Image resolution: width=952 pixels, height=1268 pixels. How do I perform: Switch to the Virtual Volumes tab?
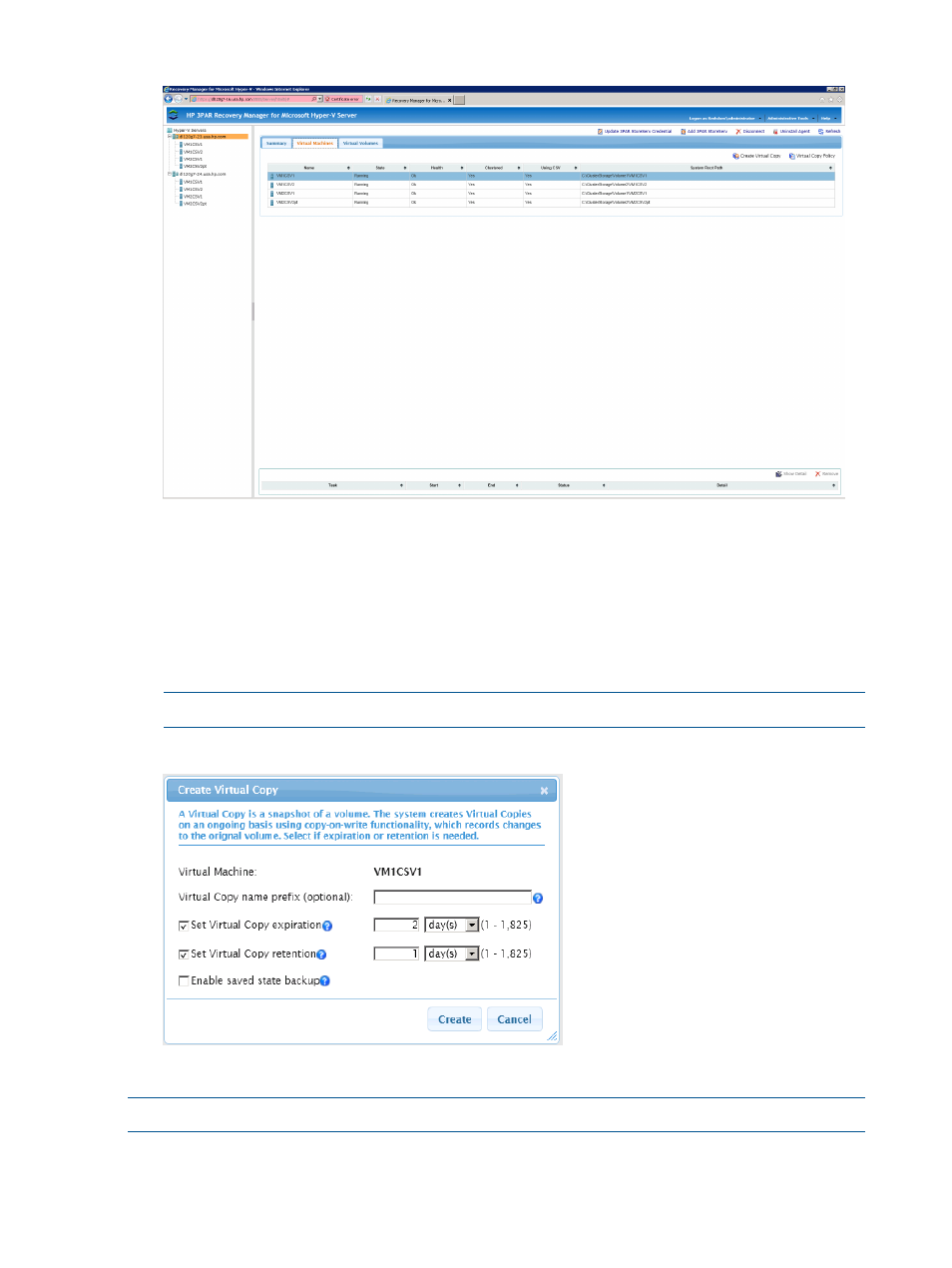point(360,144)
